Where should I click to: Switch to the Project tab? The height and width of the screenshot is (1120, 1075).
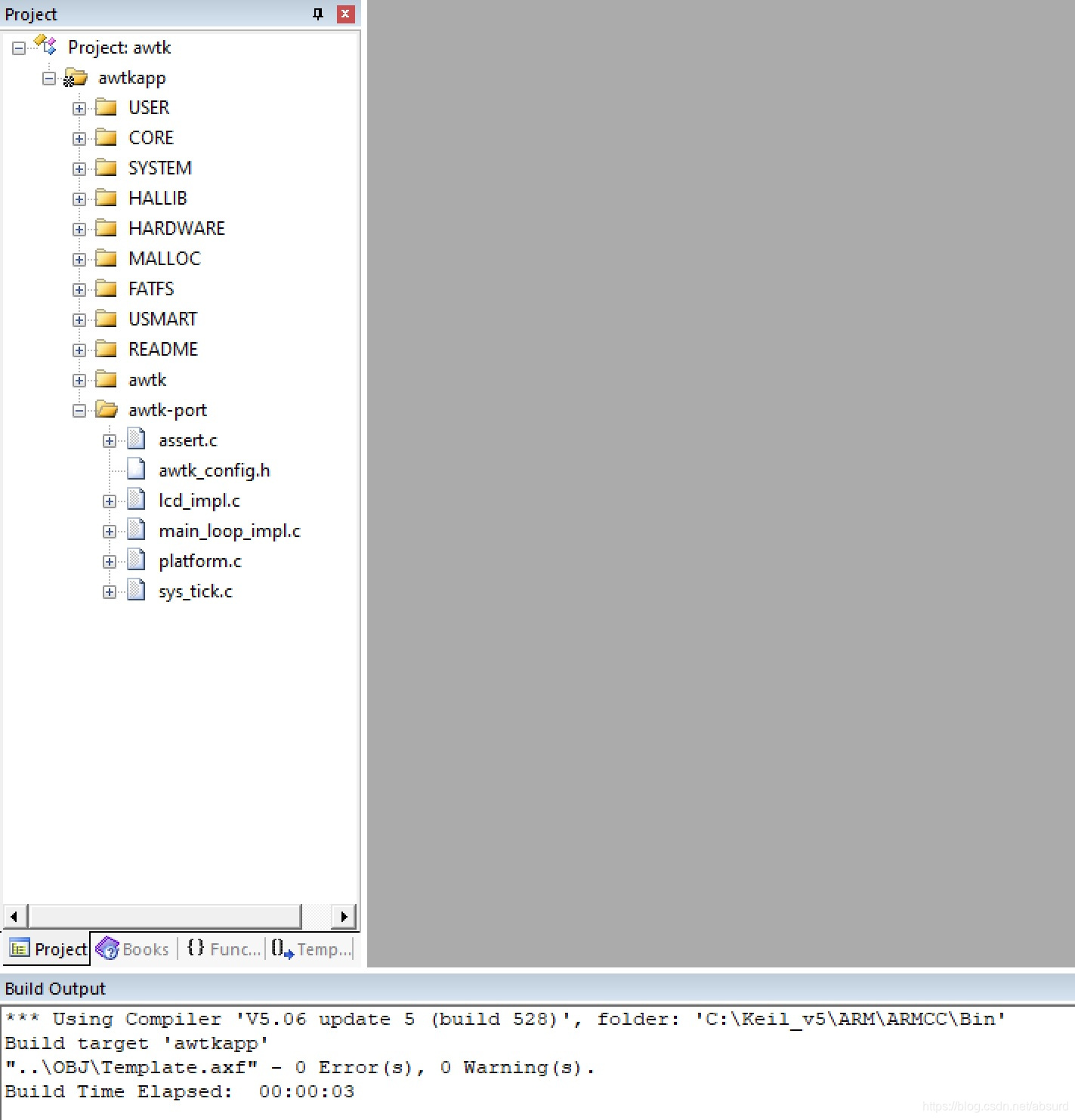pyautogui.click(x=48, y=949)
